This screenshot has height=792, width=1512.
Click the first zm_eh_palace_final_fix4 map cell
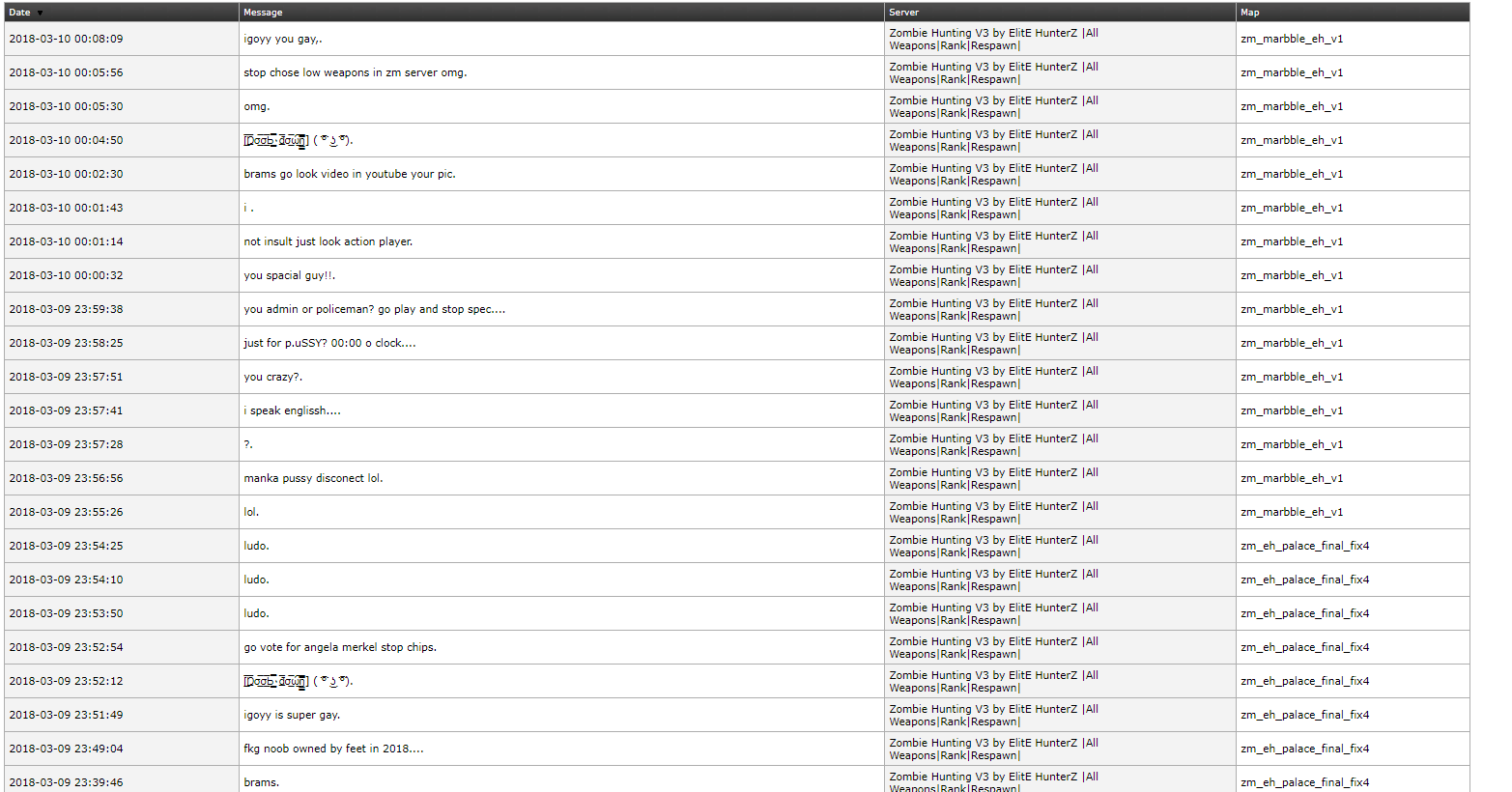point(1305,546)
